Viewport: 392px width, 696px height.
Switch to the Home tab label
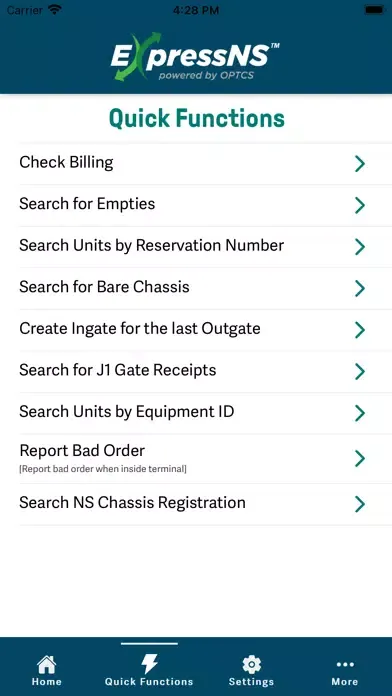(47, 682)
